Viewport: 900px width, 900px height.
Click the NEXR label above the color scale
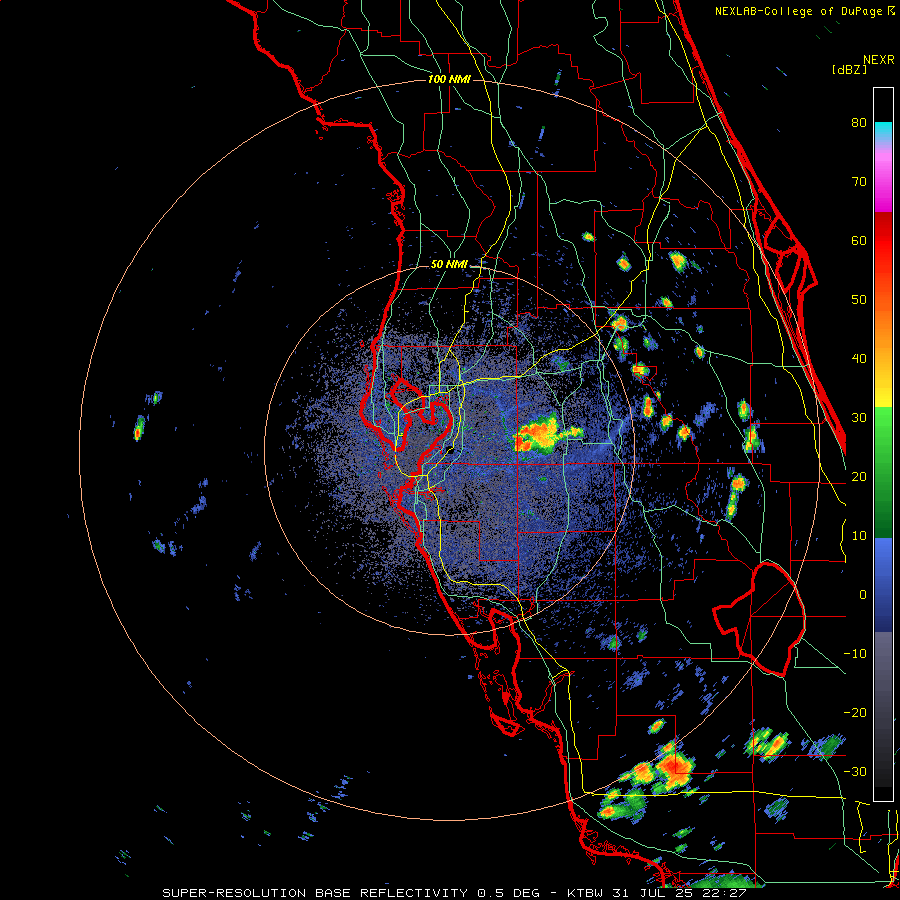[x=879, y=60]
